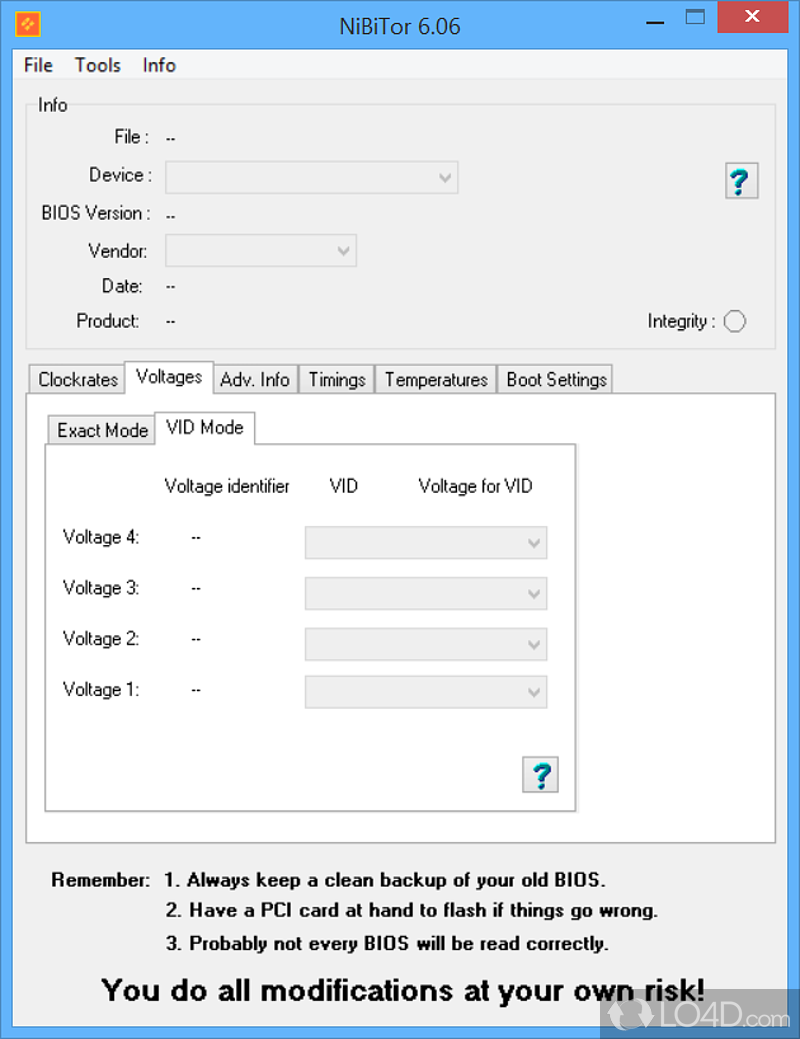Screen dimensions: 800x1039
Task: Click the 'BIOS Version :' label
Action: click(95, 213)
